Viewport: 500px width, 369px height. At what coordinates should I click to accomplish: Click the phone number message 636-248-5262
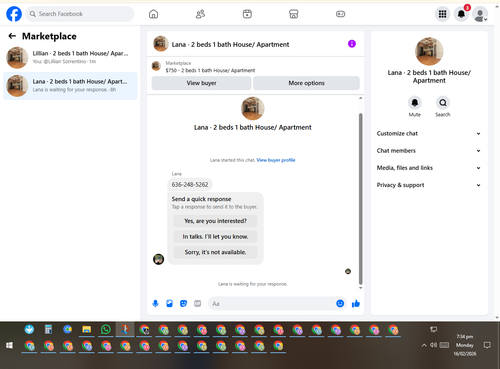coord(190,184)
